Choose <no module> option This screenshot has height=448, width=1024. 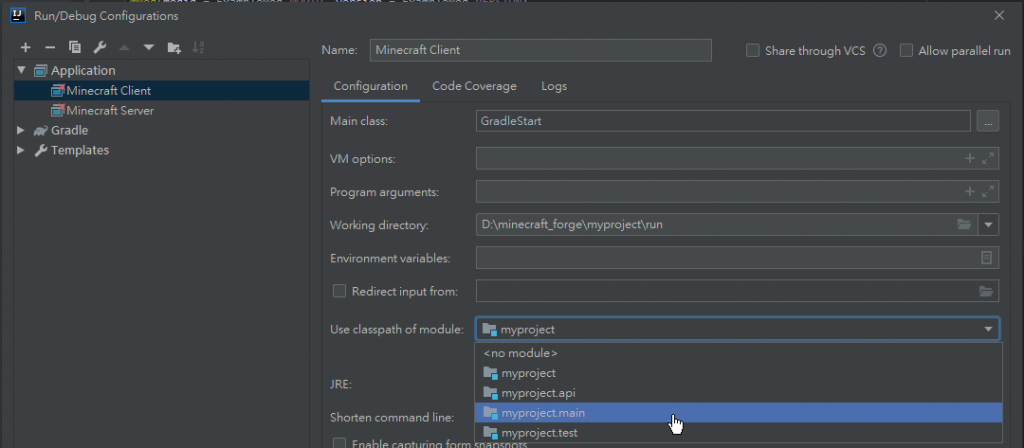pyautogui.click(x=738, y=353)
